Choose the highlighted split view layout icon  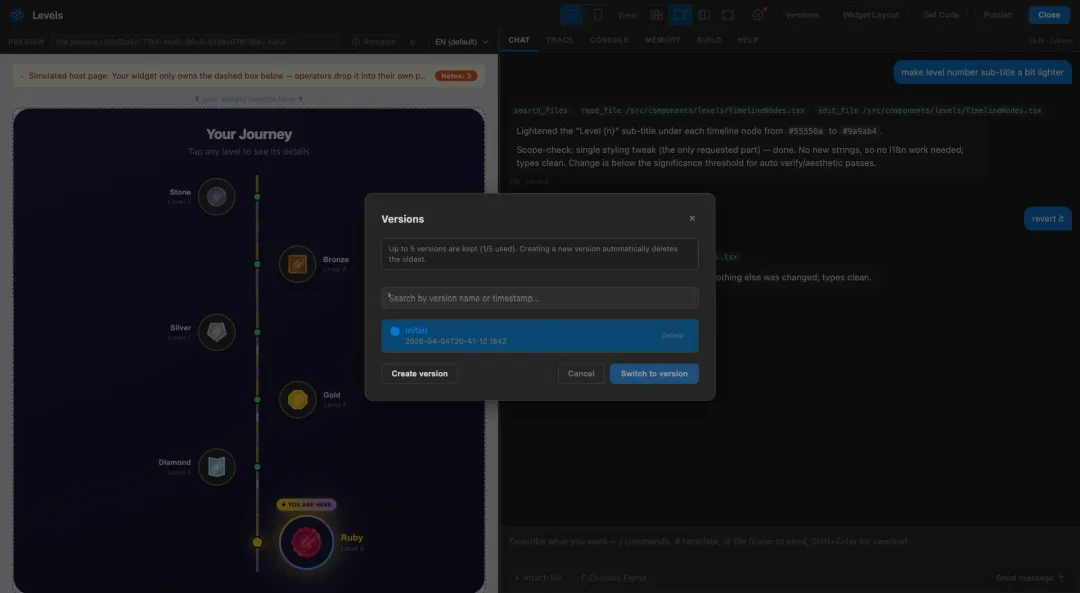tap(680, 14)
